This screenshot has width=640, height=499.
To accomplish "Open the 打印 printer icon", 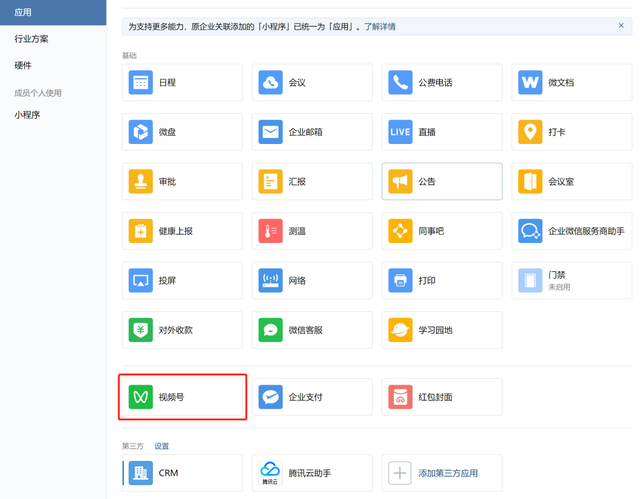I will (x=400, y=280).
